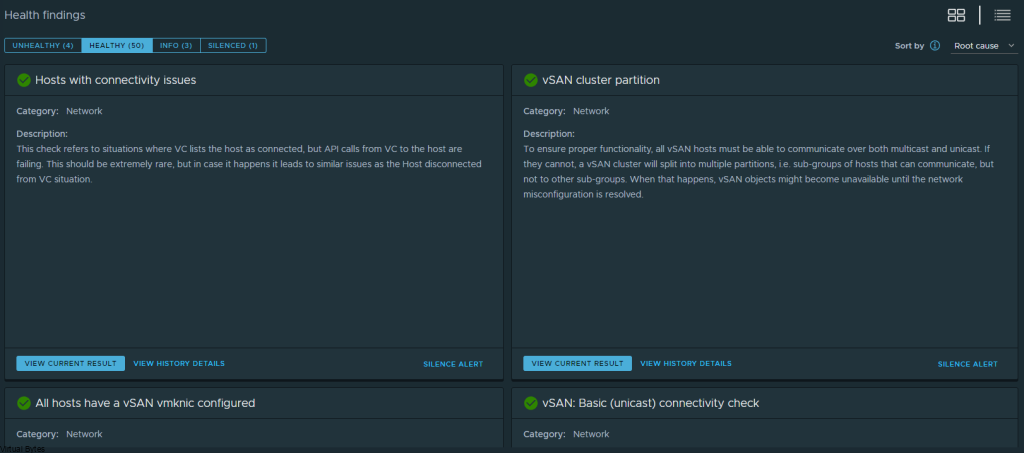The height and width of the screenshot is (453, 1024).
Task: View current result for Hosts with connectivity issues
Action: [x=71, y=364]
